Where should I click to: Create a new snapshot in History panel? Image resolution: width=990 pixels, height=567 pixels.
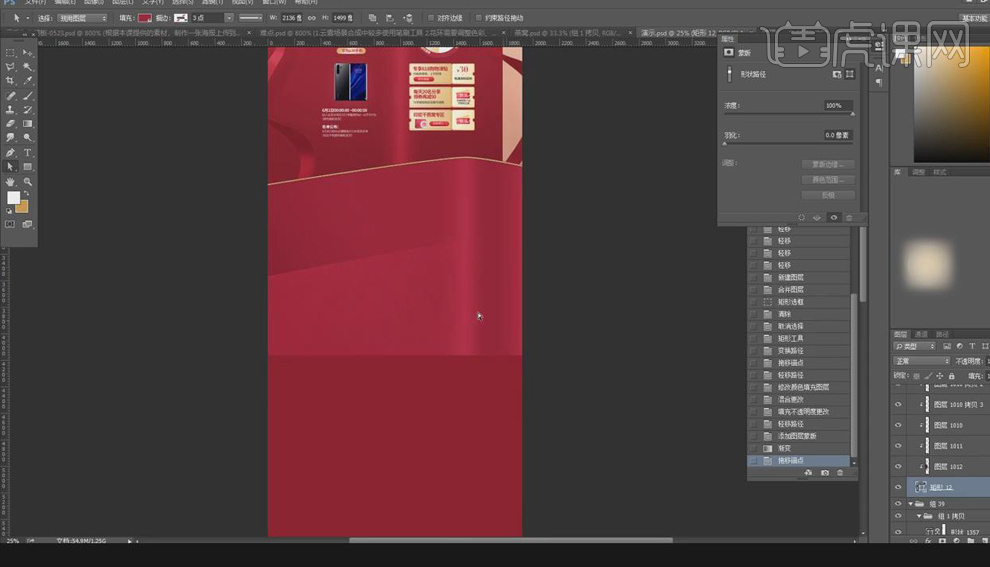tap(823, 472)
